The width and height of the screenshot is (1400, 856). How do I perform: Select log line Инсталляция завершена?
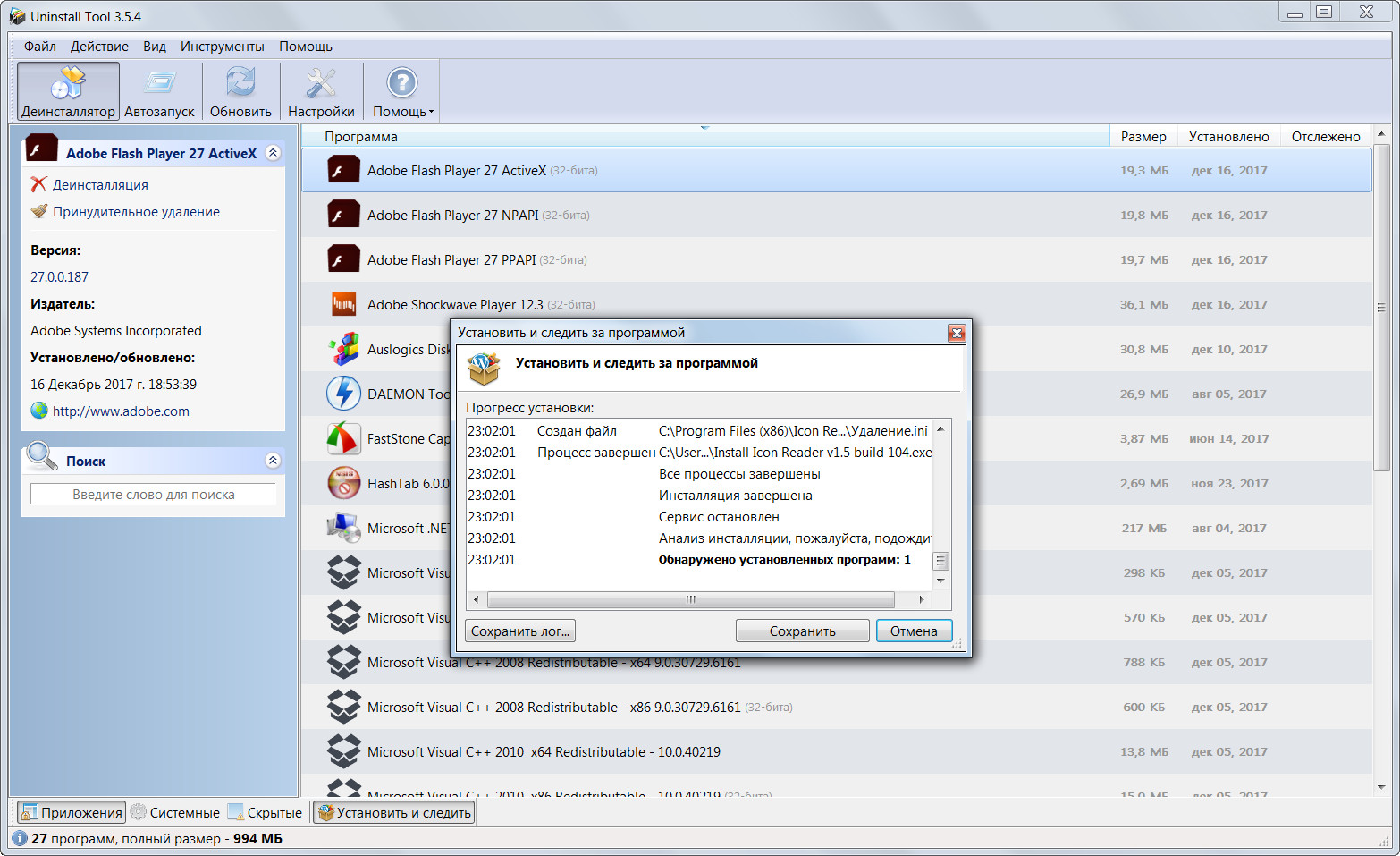698,496
